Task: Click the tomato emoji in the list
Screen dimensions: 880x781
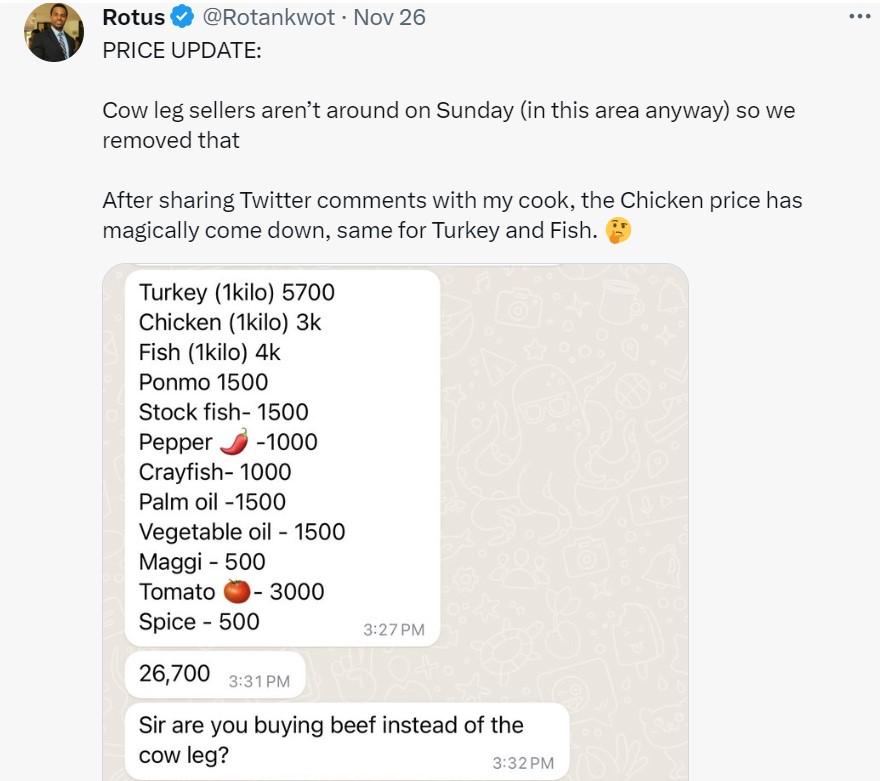Action: tap(236, 591)
